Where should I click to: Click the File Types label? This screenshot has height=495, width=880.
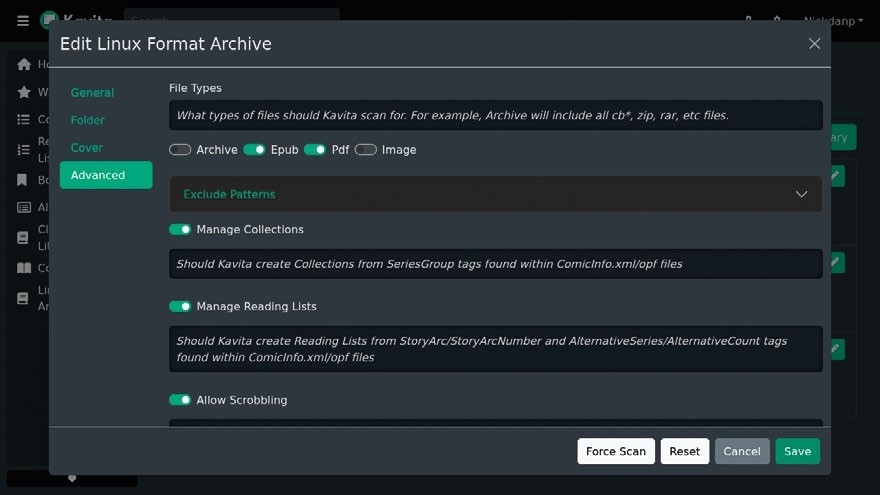pos(195,88)
